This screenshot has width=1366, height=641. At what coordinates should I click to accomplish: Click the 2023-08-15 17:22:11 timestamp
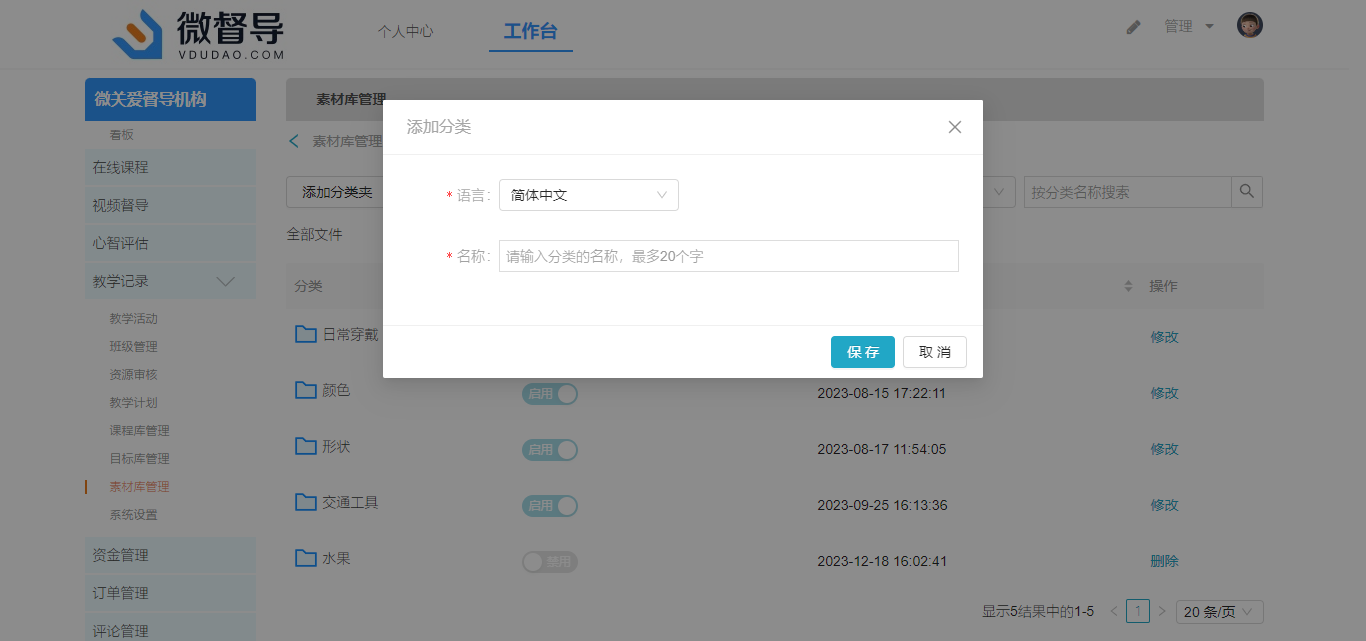[882, 393]
